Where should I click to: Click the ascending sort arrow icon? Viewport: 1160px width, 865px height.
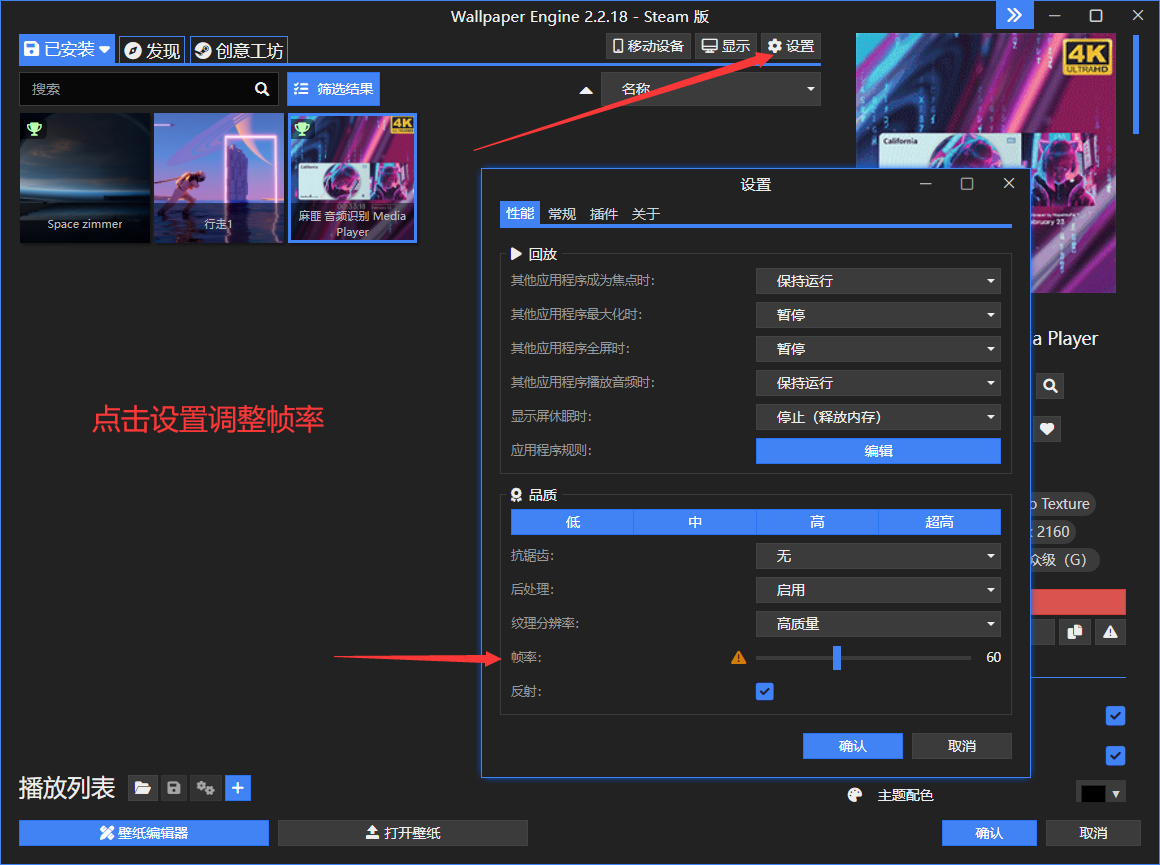coord(586,90)
